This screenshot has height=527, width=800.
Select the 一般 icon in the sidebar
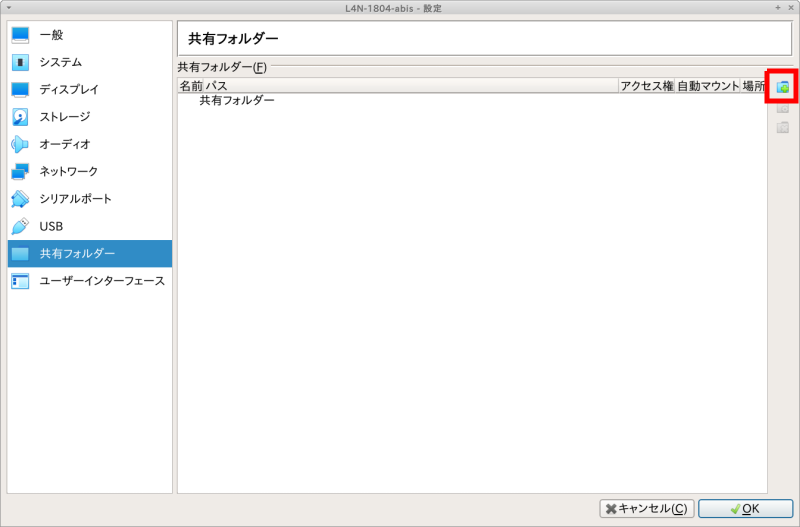tap(20, 35)
